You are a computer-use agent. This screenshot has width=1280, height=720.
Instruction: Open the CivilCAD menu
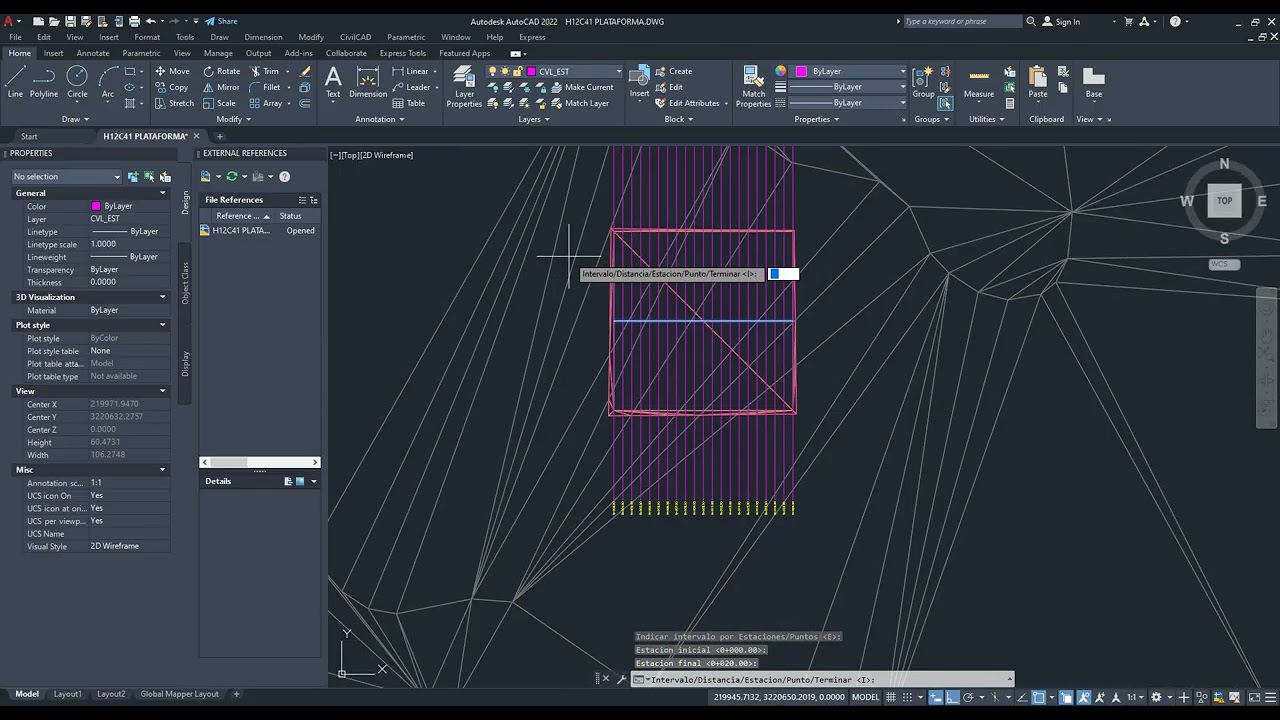[355, 37]
